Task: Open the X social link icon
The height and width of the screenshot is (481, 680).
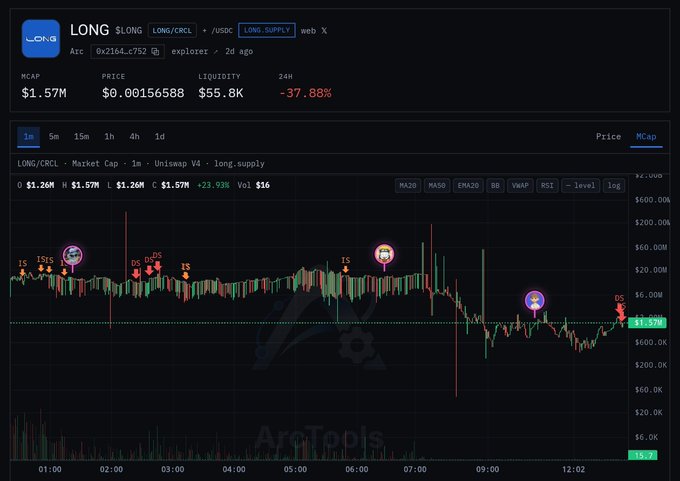Action: [324, 31]
